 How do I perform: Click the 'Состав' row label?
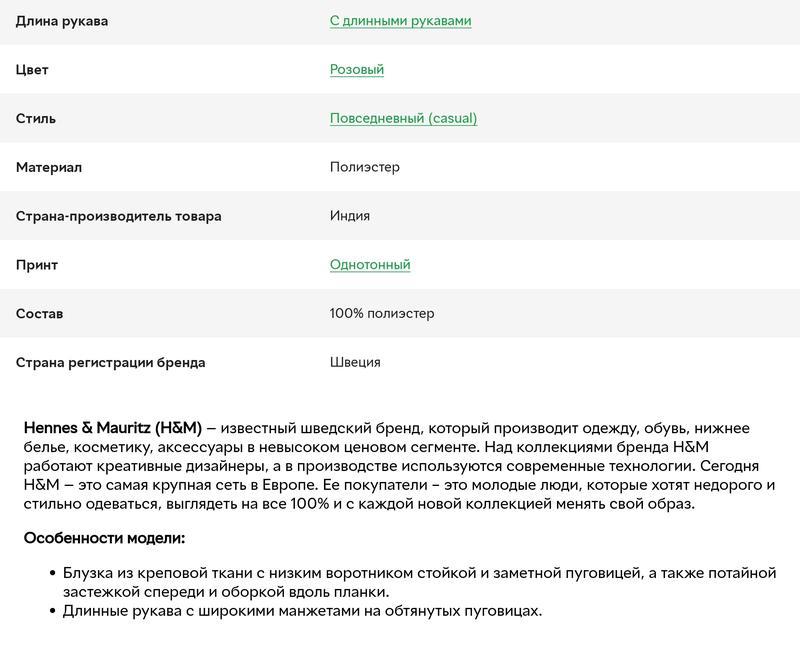click(x=39, y=314)
